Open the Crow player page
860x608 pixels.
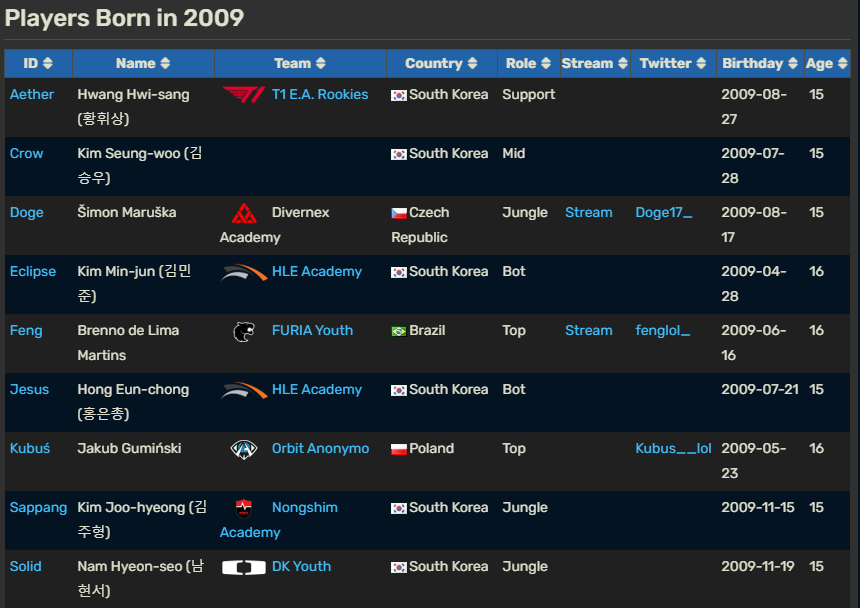(26, 154)
